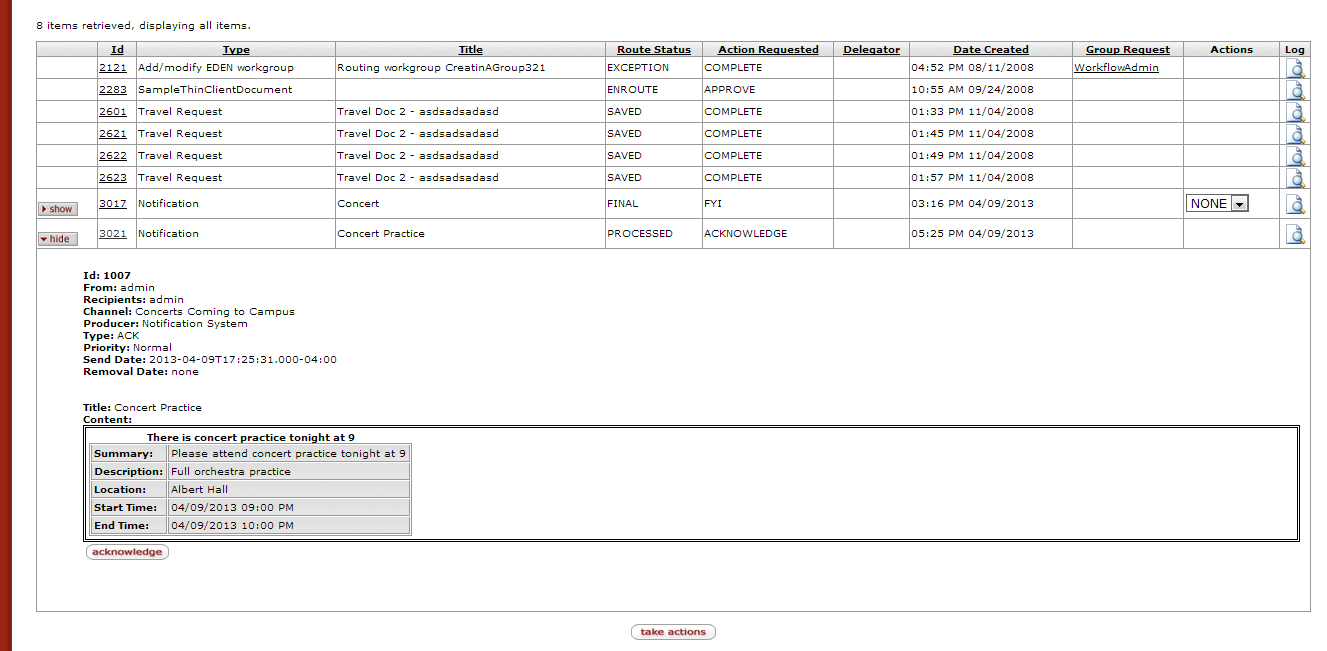This screenshot has height=651, width=1327.
Task: Expand row 3017 with show button
Action: click(x=57, y=209)
